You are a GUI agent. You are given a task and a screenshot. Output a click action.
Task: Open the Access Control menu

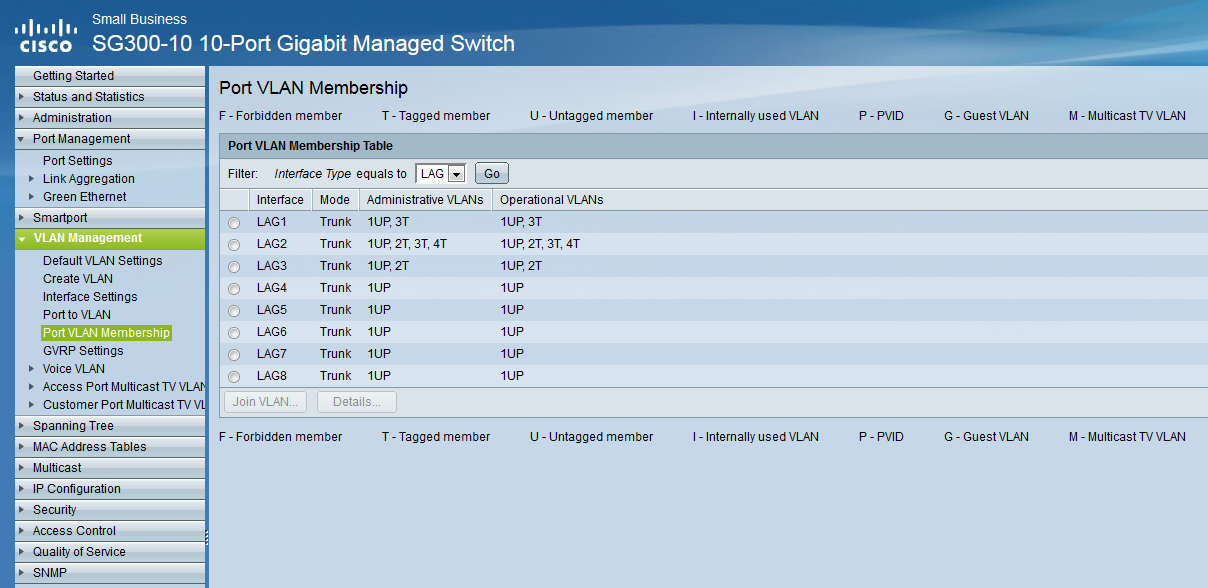(x=110, y=531)
